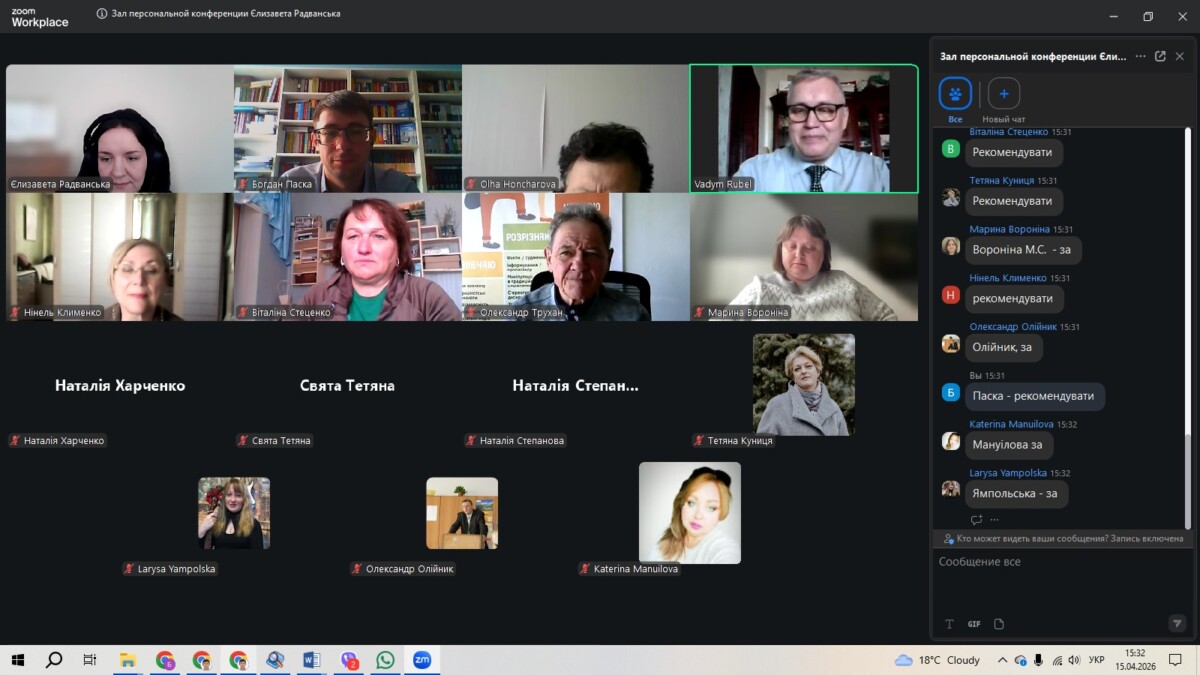Open Microsoft Word from the taskbar
This screenshot has height=675, width=1200.
coord(311,660)
